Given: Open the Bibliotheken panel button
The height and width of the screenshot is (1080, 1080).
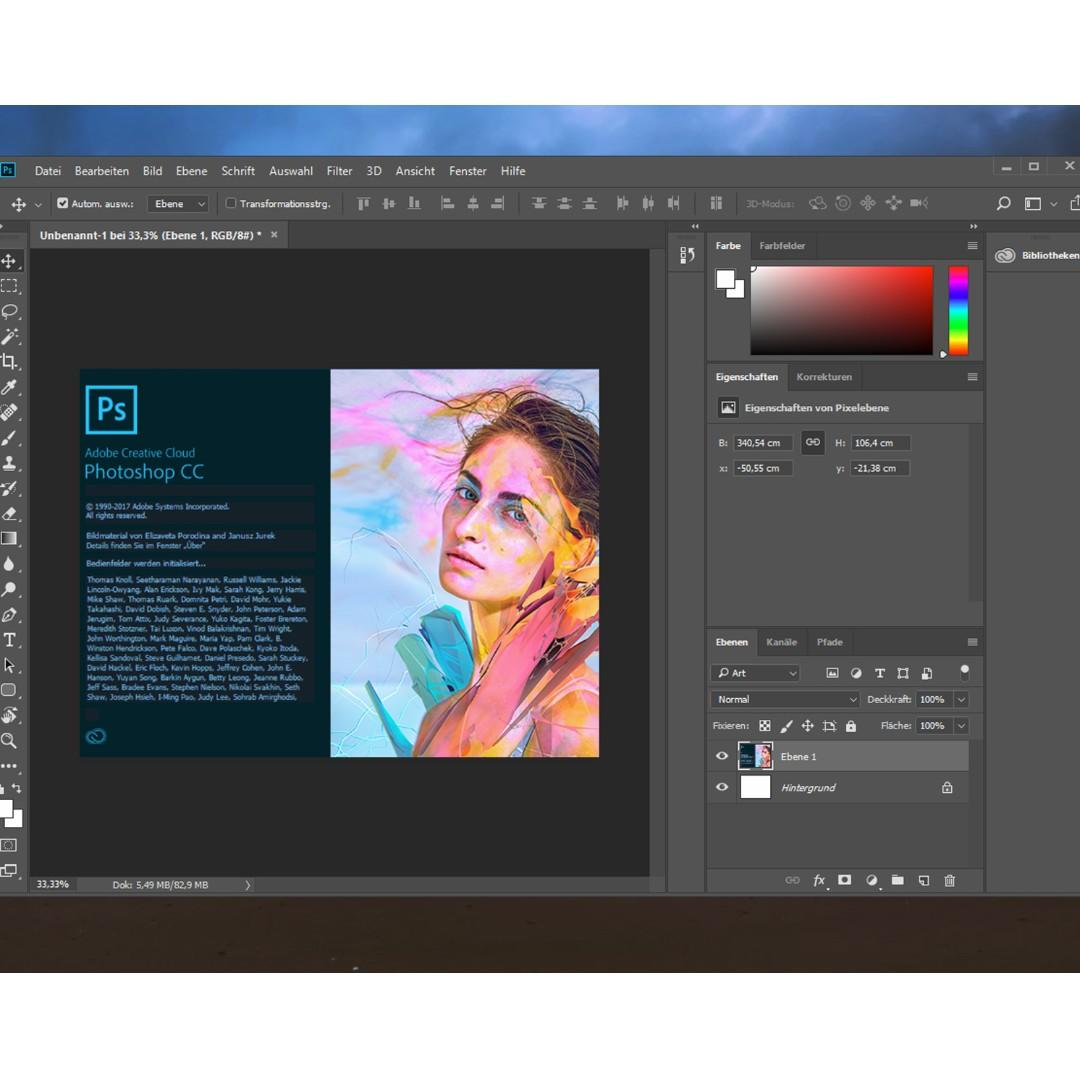Looking at the screenshot, I should (x=1037, y=256).
